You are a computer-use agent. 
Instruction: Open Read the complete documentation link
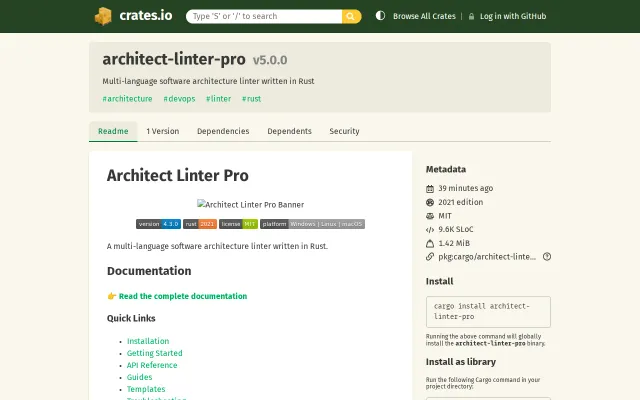point(183,296)
